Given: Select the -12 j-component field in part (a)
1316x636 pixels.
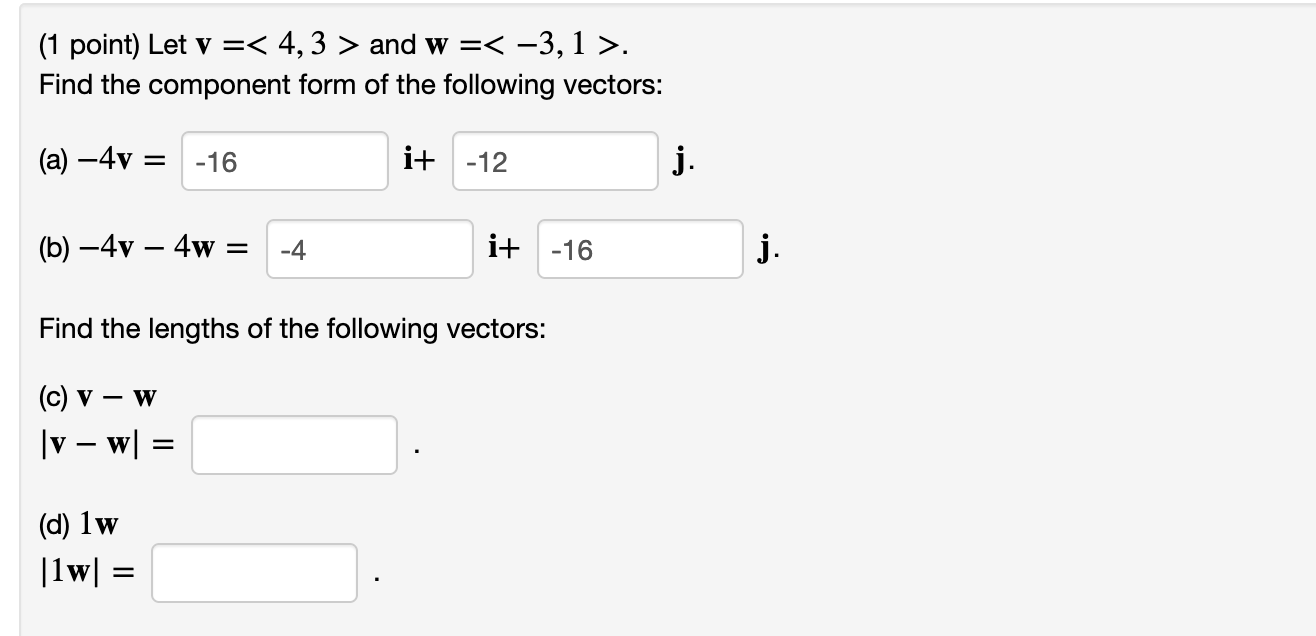Looking at the screenshot, I should pyautogui.click(x=554, y=161).
